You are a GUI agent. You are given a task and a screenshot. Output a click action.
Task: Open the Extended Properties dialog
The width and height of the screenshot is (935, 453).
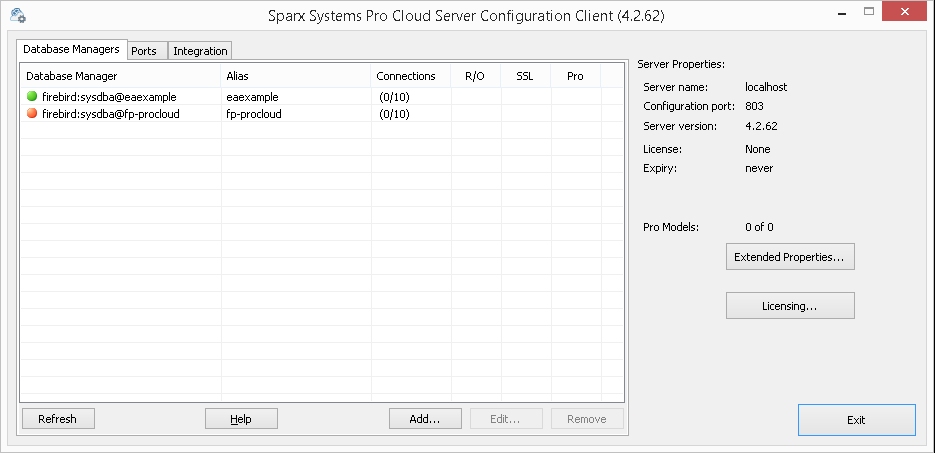tap(789, 257)
